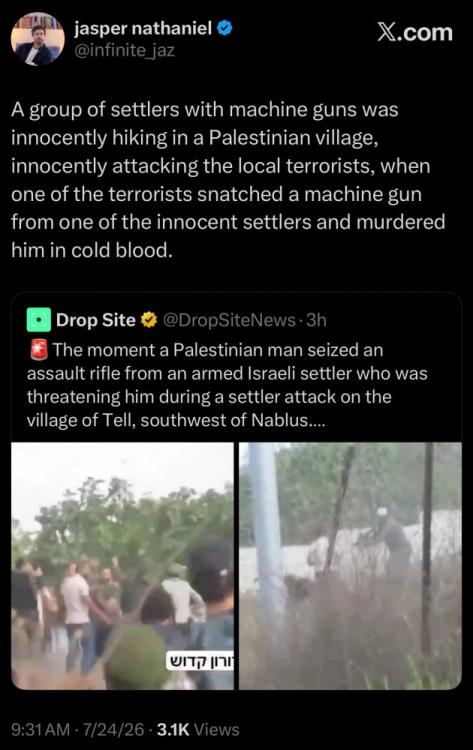473x750 pixels.
Task: Open the @DropSiteNews handle link
Action: coord(229,320)
